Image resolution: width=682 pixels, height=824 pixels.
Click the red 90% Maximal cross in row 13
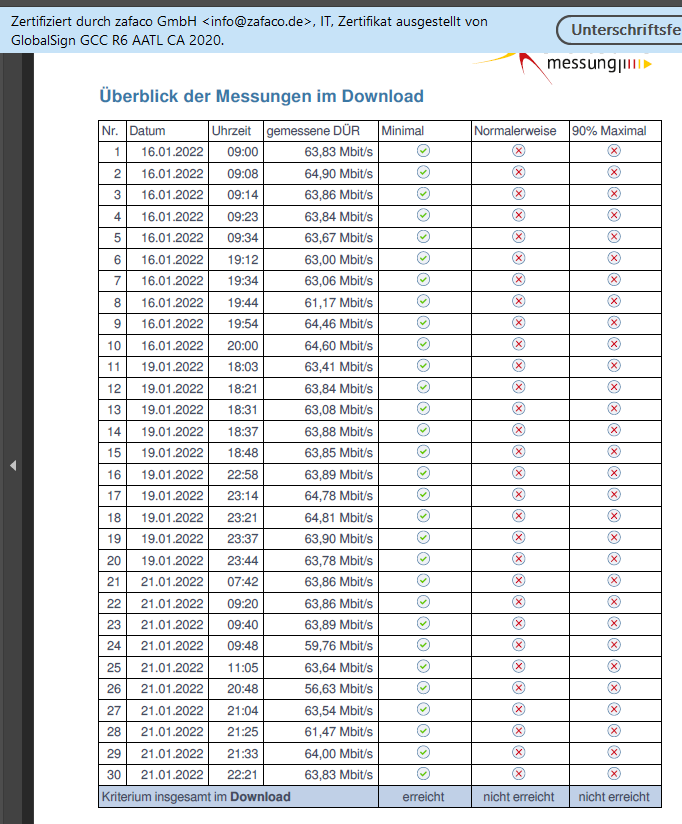[614, 409]
